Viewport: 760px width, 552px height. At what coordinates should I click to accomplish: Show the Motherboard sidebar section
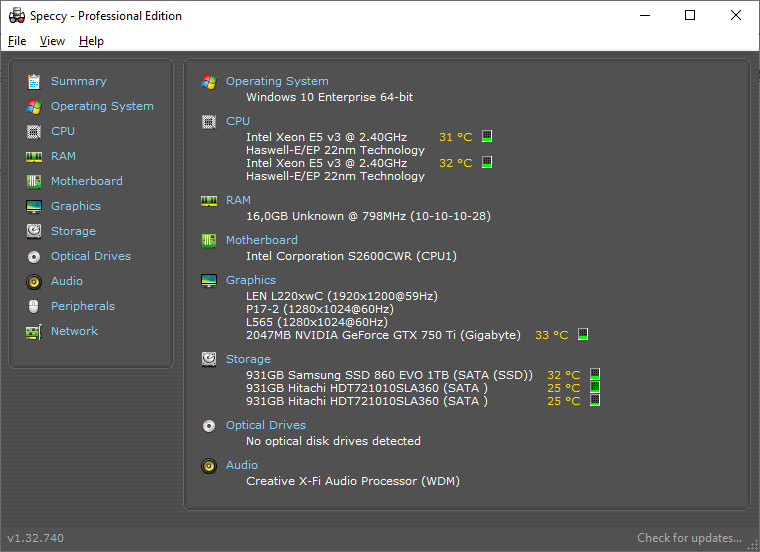coord(86,181)
